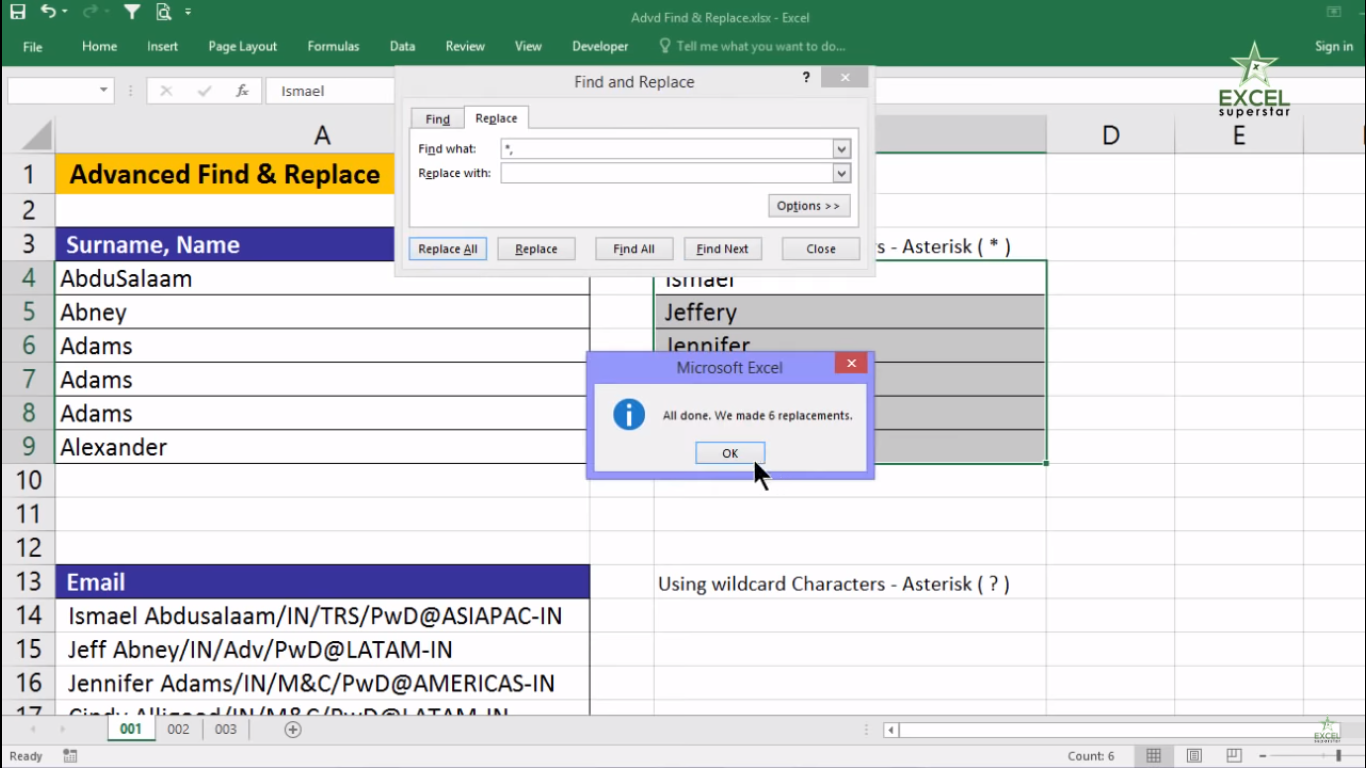
Task: Switch to sheet tab 002
Action: pyautogui.click(x=178, y=729)
